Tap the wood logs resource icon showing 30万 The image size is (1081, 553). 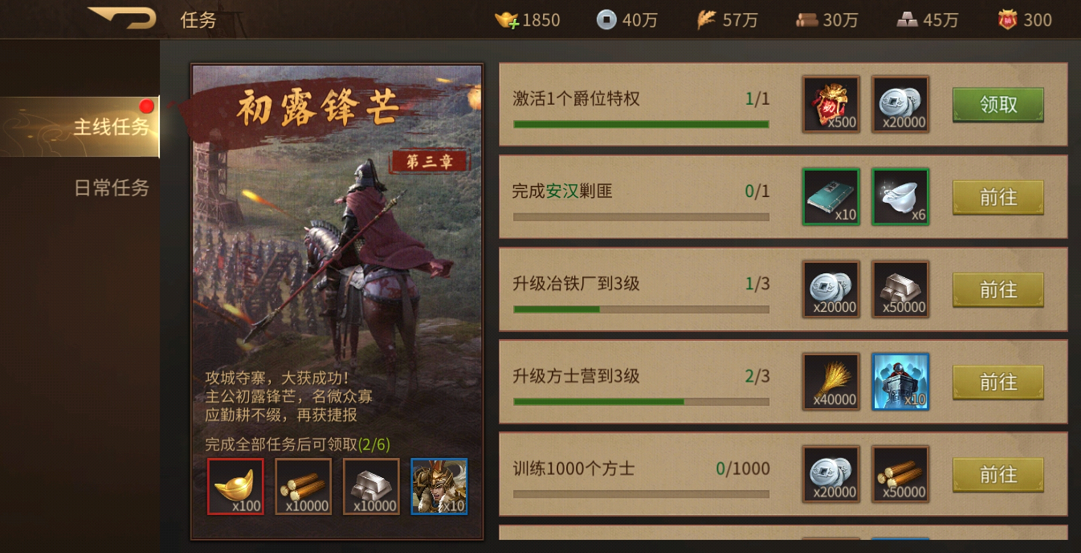pyautogui.click(x=807, y=20)
